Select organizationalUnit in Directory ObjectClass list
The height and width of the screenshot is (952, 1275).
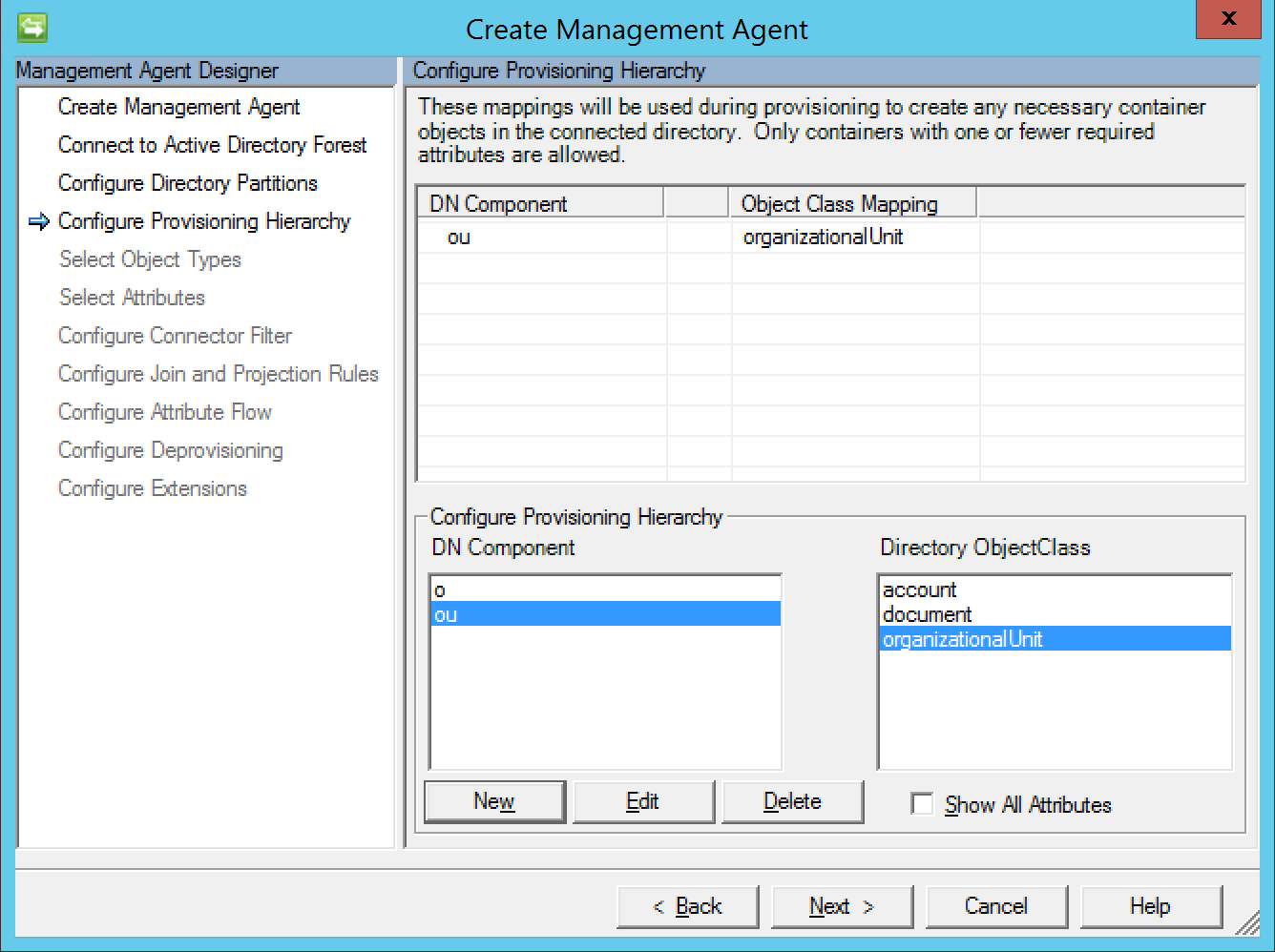tap(1055, 639)
